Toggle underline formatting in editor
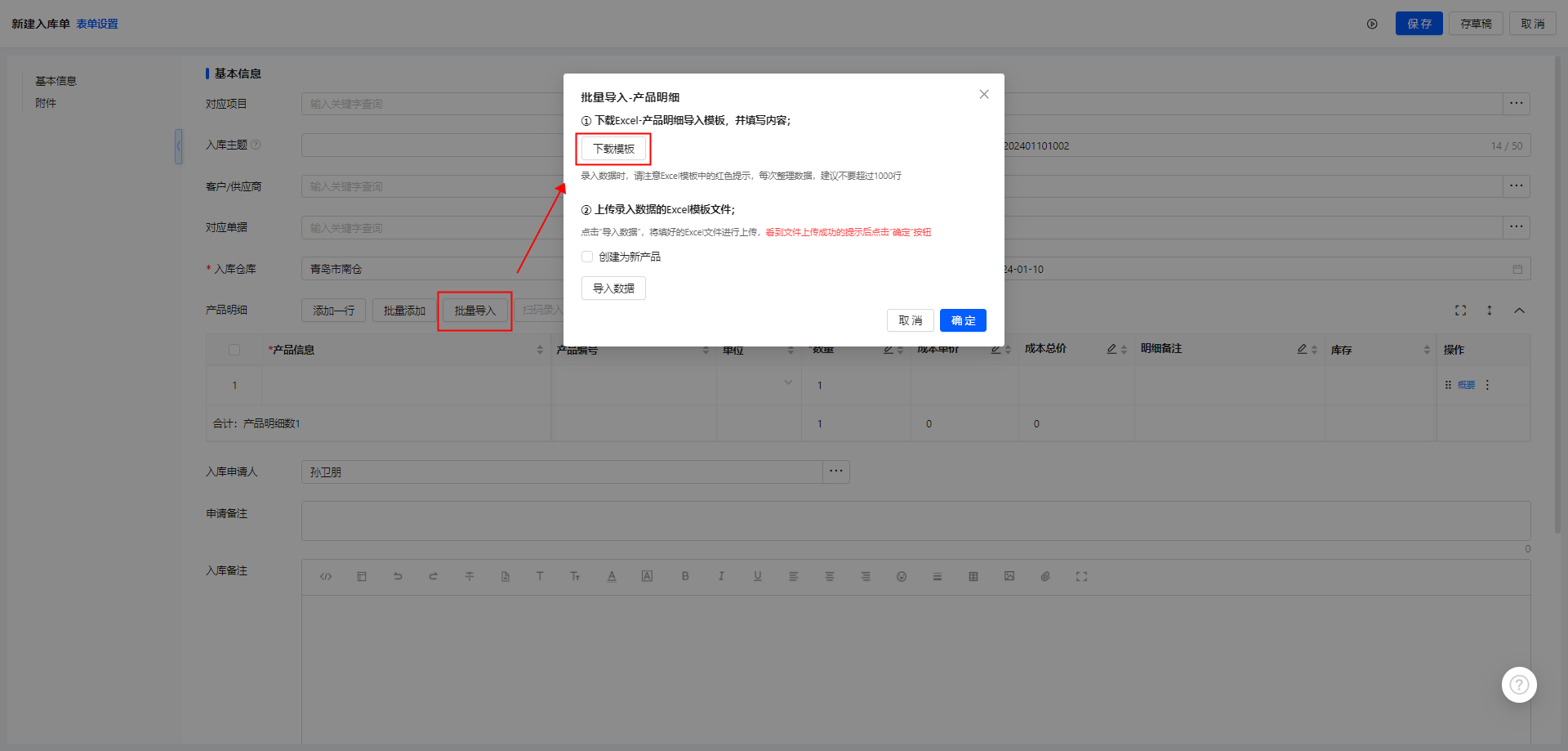Viewport: 1568px width, 751px height. click(758, 576)
